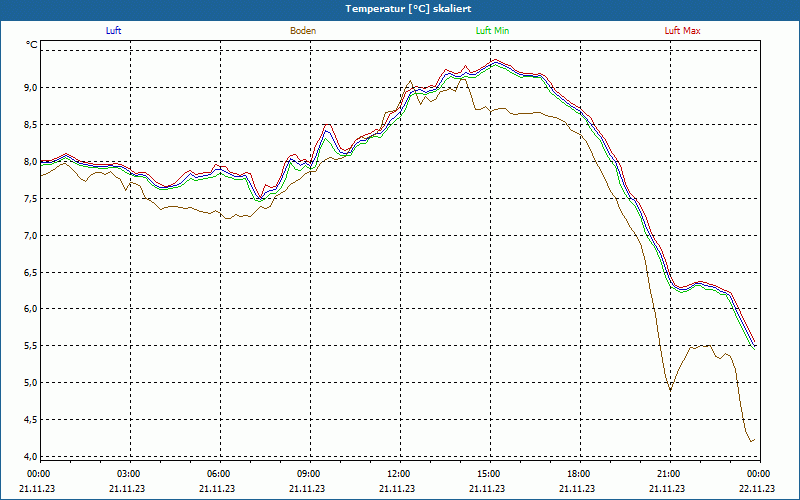Click the 'Boden' legend label
Screen dimensions: 800x500
(303, 31)
